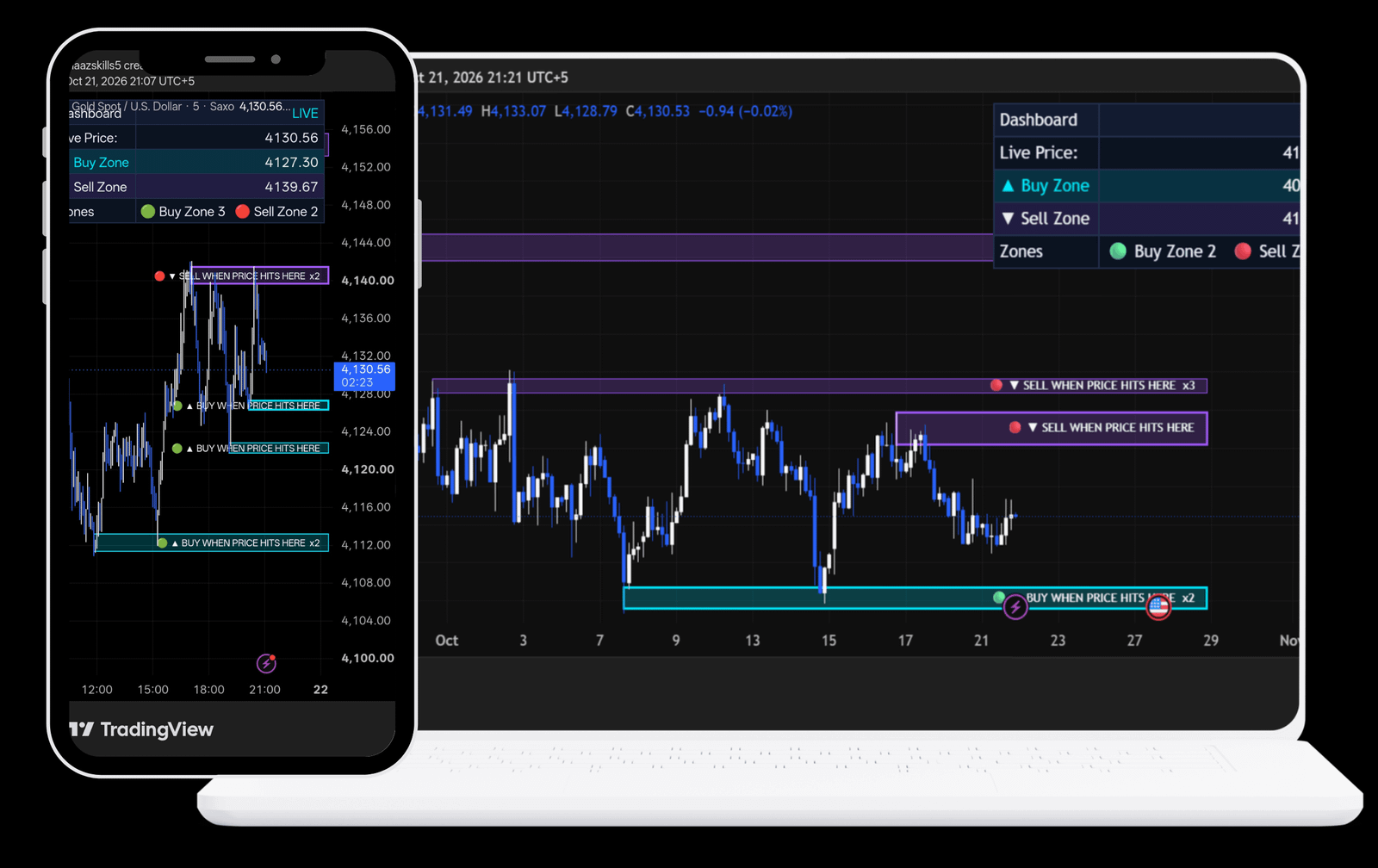Click the SELL WHEN PRICE HITS HERE x2 zone on phone
Screen dimensions: 1378x868
click(x=259, y=276)
